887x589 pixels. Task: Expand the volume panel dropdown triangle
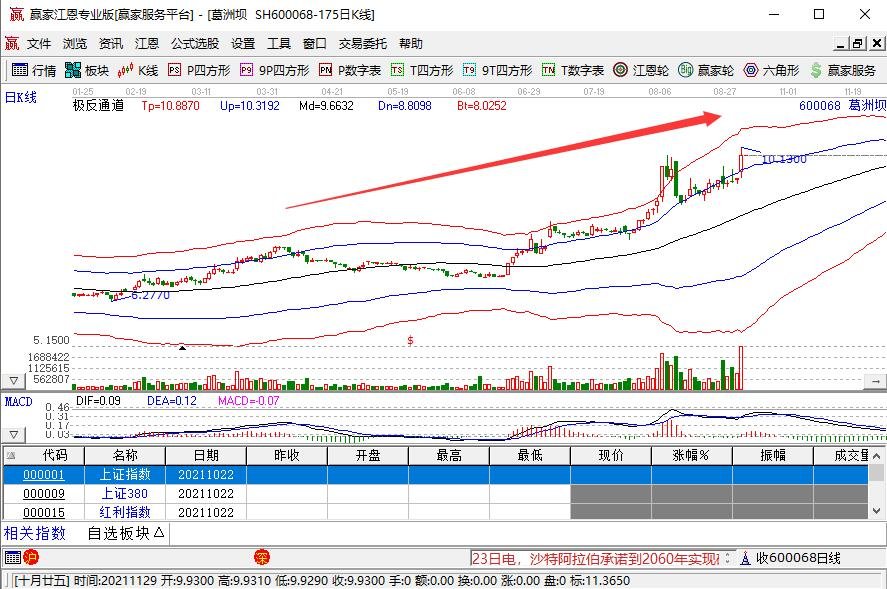14,381
